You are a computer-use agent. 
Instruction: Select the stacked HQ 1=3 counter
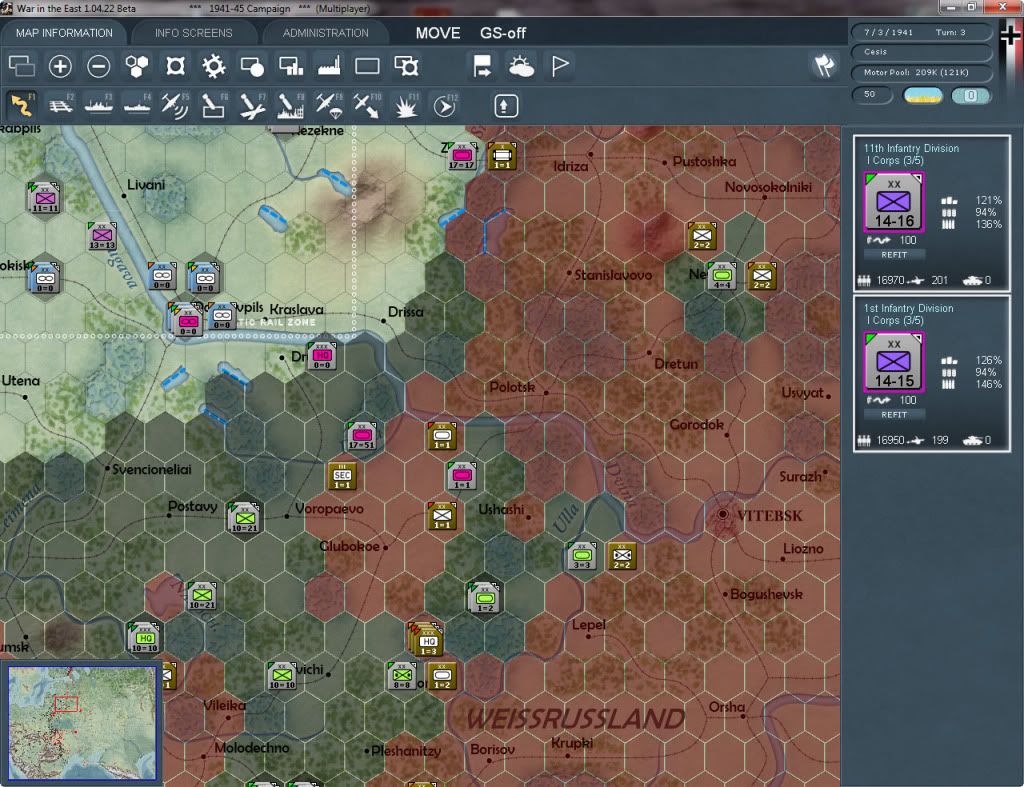(428, 641)
